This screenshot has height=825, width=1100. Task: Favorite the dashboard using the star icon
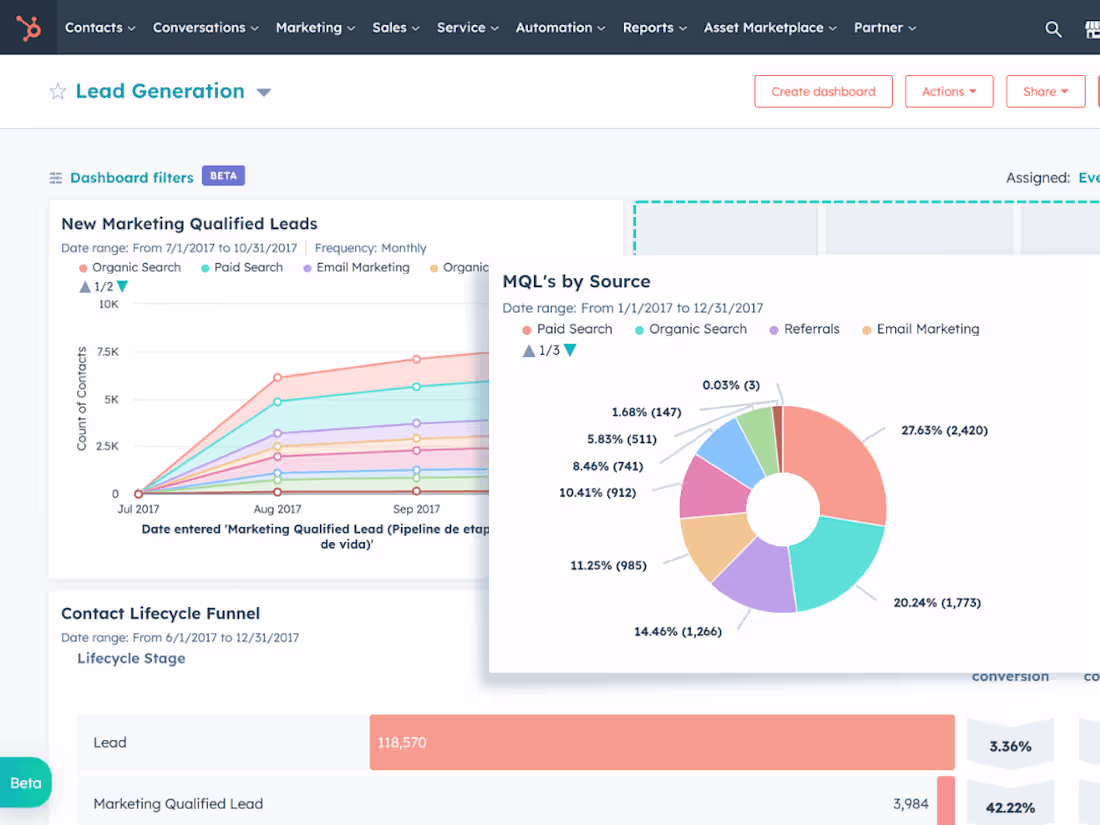57,91
